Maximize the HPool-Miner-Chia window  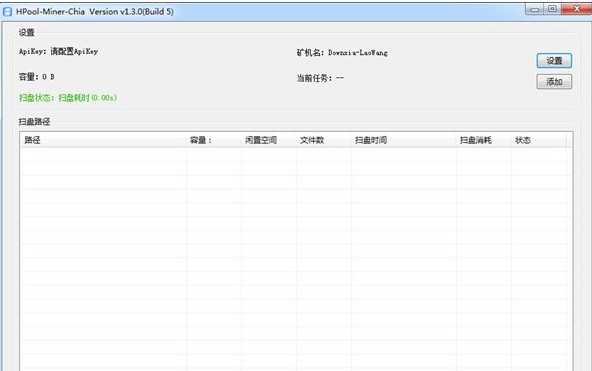(x=552, y=9)
